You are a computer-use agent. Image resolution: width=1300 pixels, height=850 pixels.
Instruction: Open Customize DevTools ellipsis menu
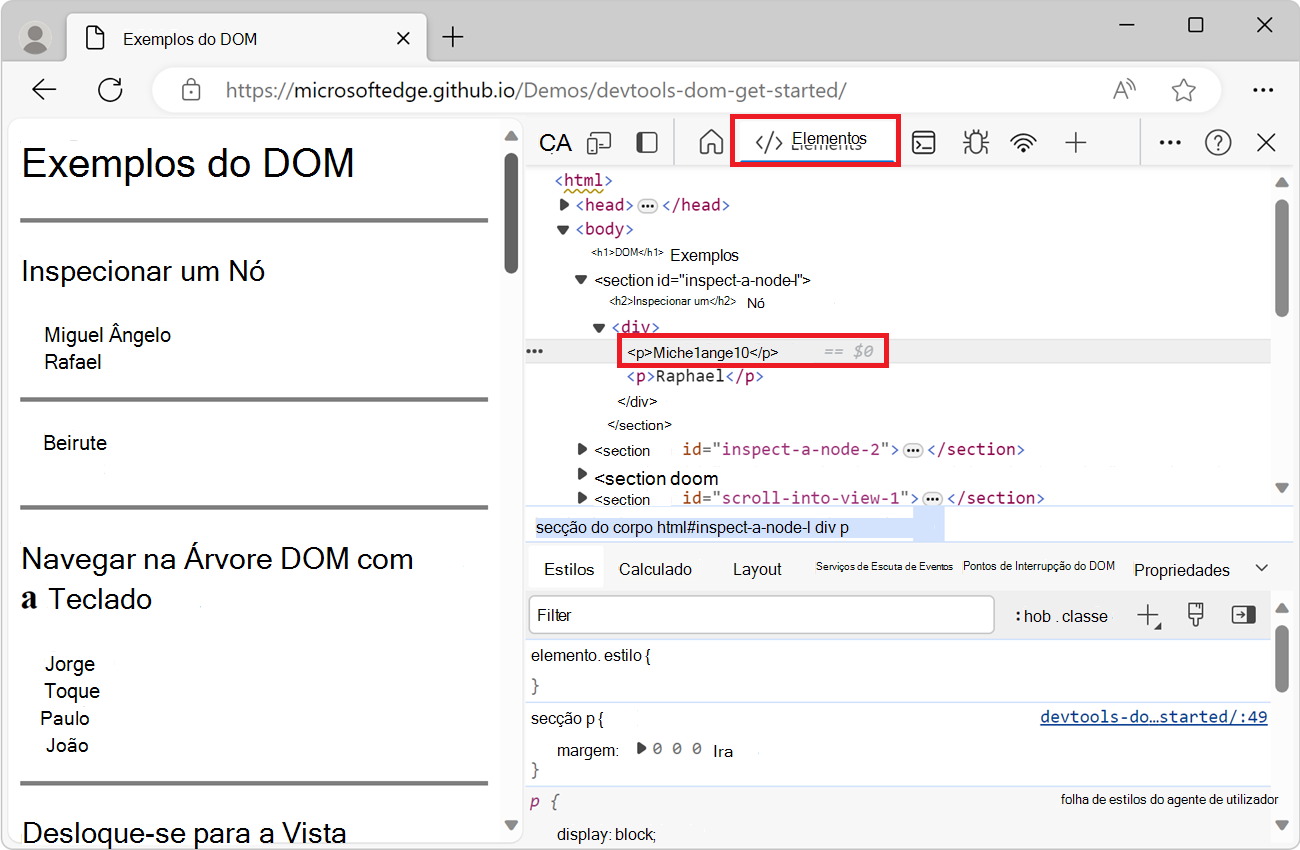(x=1170, y=143)
